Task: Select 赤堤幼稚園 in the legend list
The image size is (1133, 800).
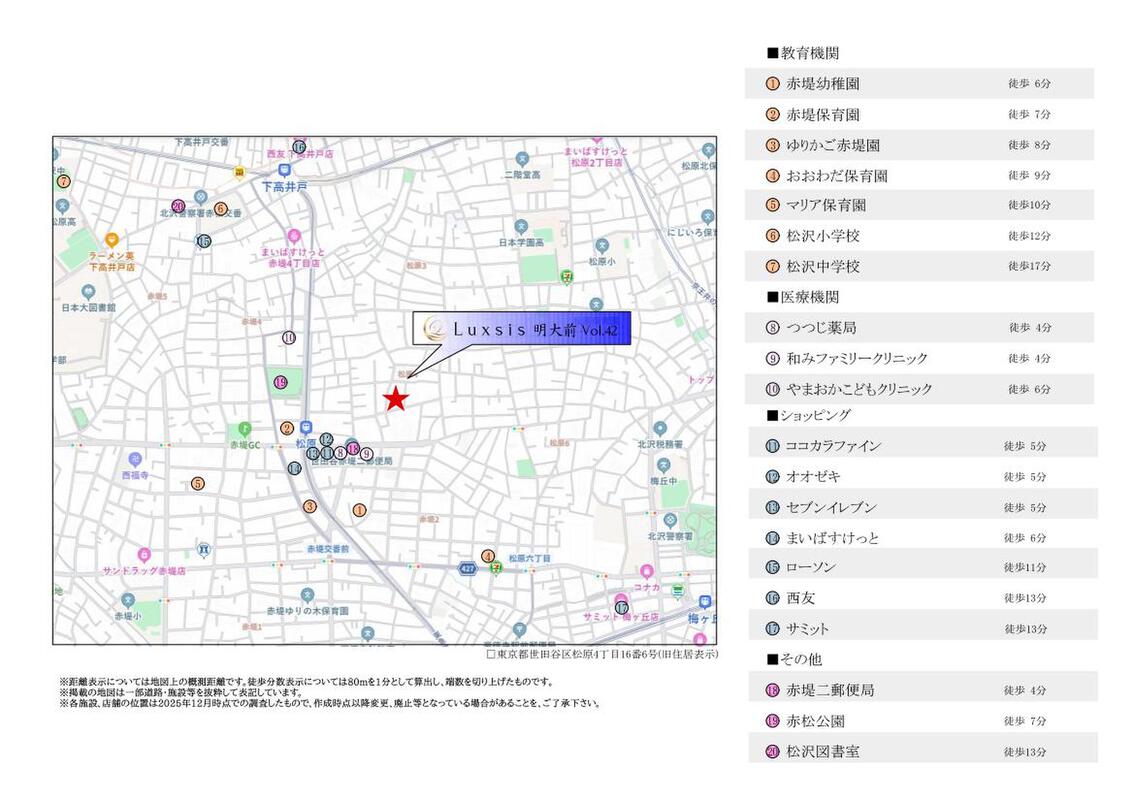Action: (822, 84)
